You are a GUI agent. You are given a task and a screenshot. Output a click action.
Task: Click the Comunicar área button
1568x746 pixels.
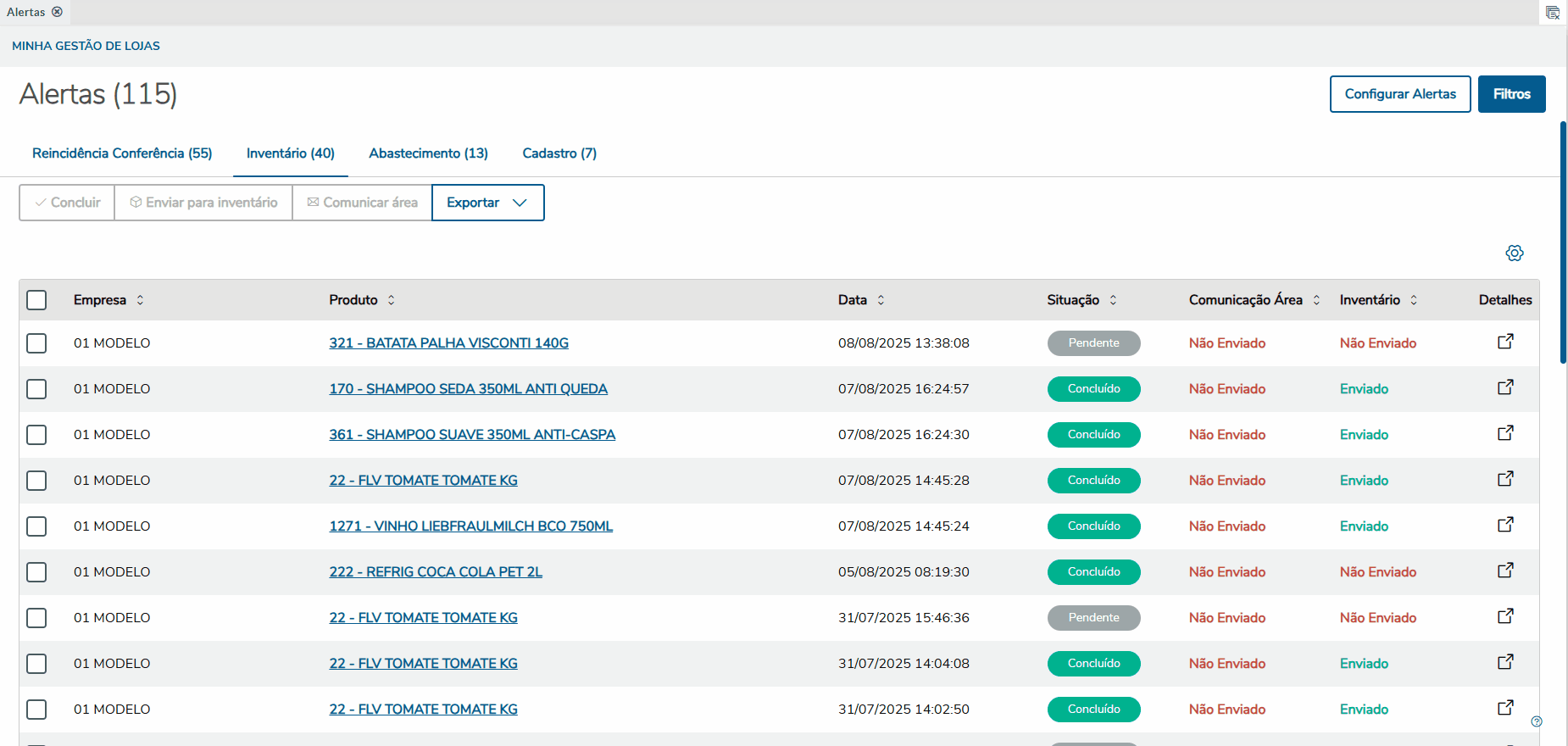click(362, 203)
